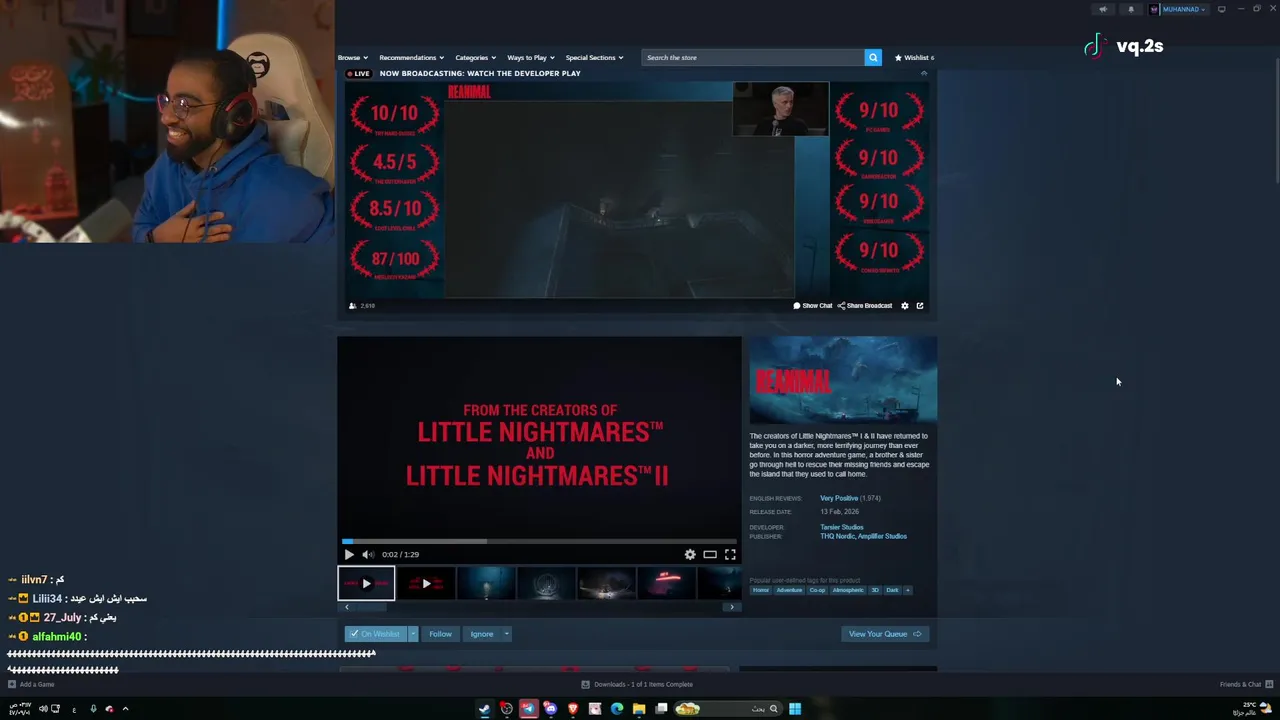Open the Ways to Play dropdown
The height and width of the screenshot is (720, 1280).
[530, 57]
